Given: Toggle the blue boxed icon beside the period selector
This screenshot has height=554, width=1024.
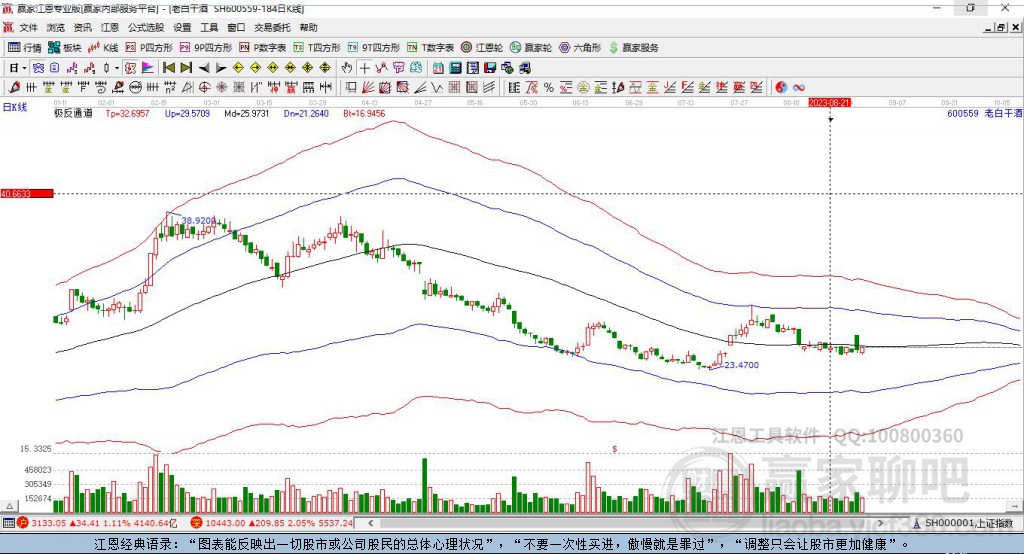Looking at the screenshot, I should point(38,68).
